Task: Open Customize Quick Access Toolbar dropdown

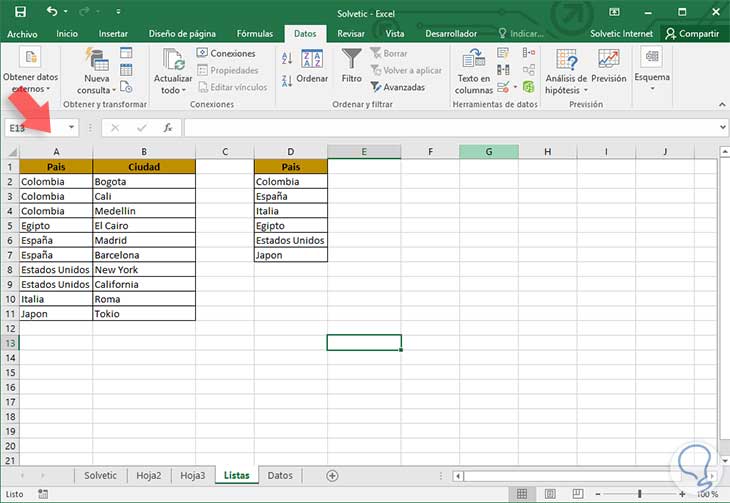Action: (118, 12)
